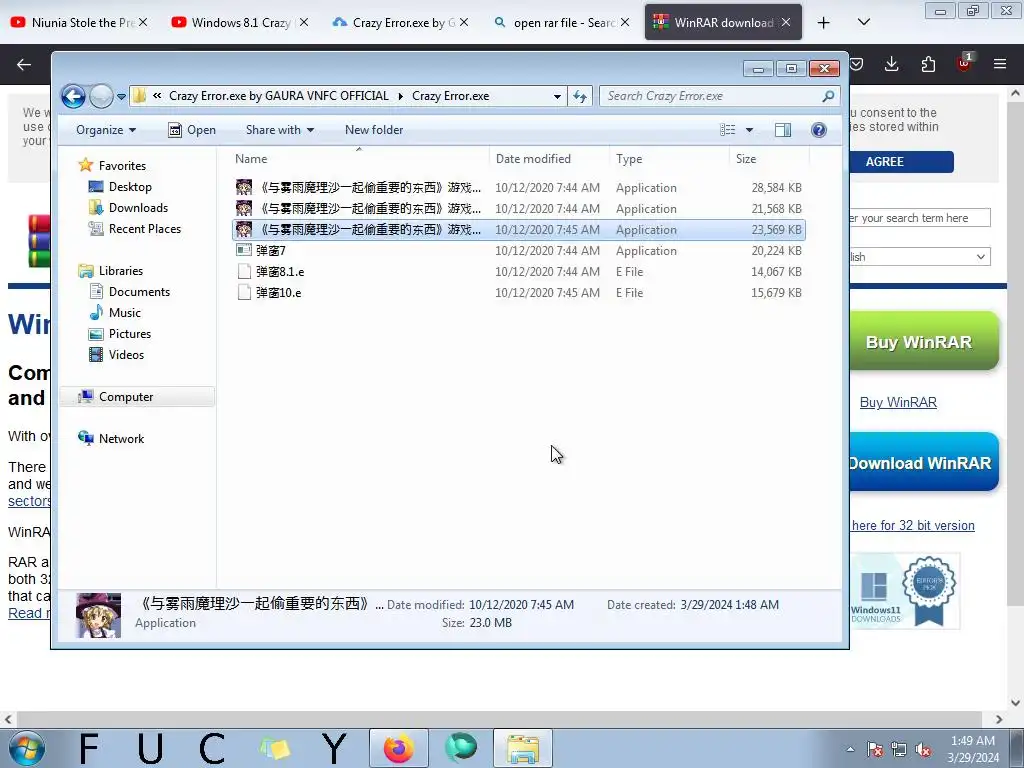Open Favorites in navigation pane
The image size is (1024, 768).
click(x=121, y=166)
